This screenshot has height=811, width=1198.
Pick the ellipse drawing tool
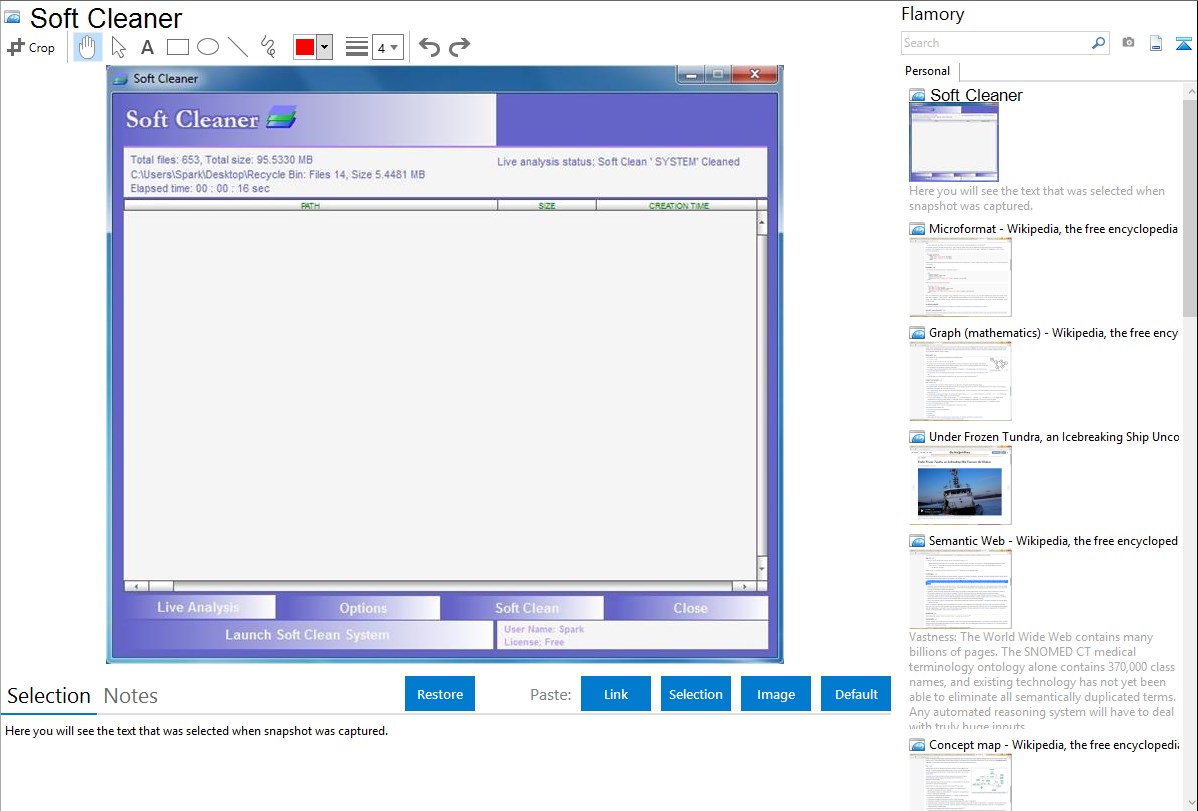tap(208, 47)
